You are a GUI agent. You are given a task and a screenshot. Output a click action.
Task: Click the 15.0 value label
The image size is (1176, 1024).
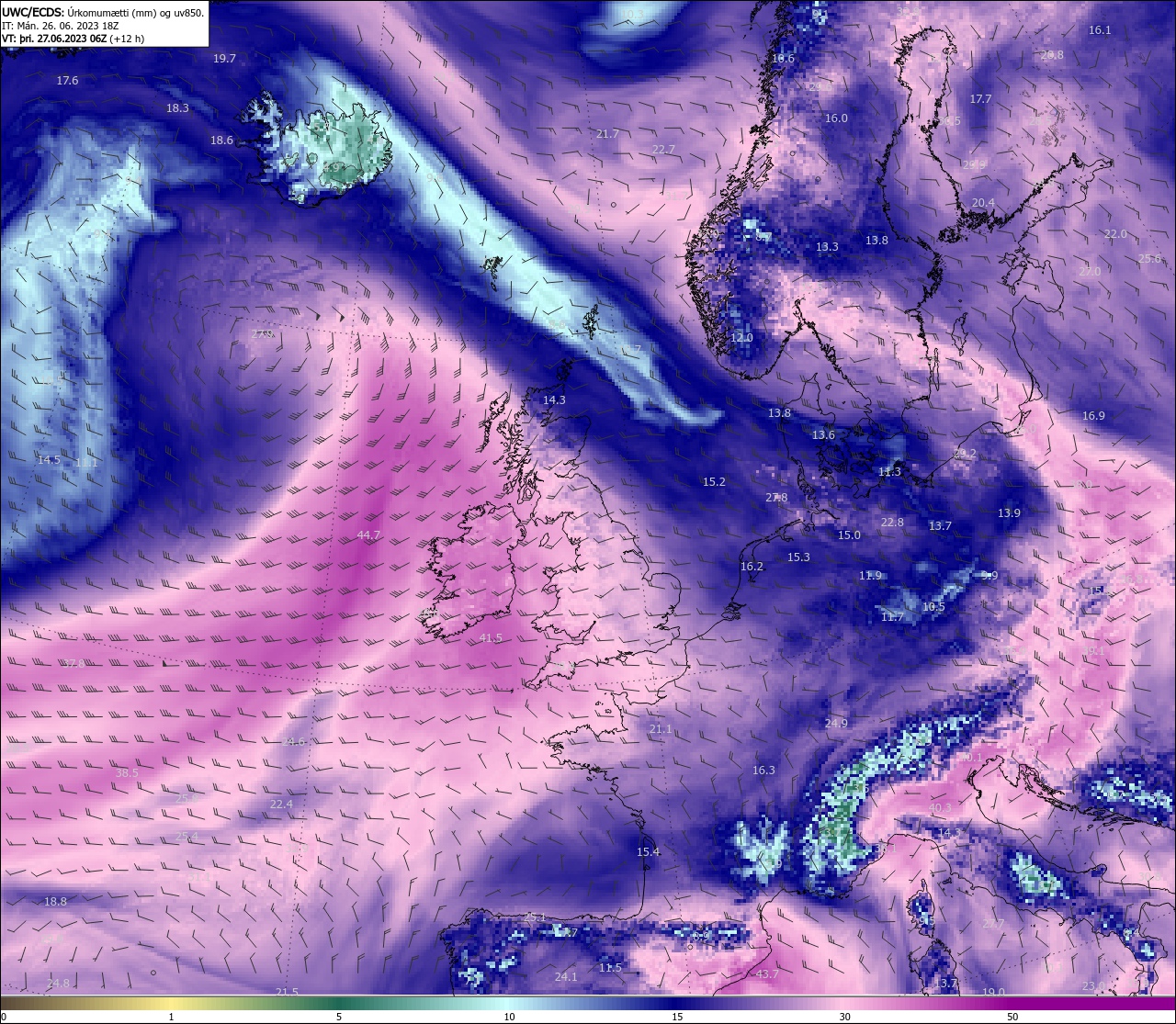849,535
